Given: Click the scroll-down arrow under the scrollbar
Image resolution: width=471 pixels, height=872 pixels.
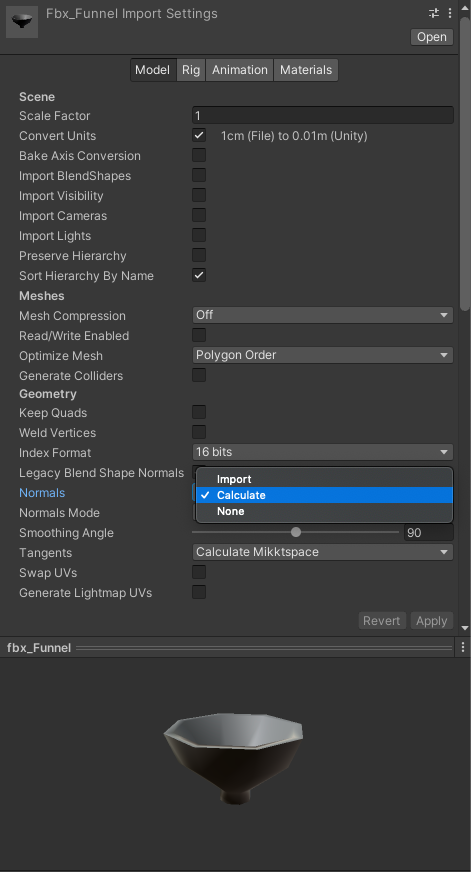Looking at the screenshot, I should (465, 628).
